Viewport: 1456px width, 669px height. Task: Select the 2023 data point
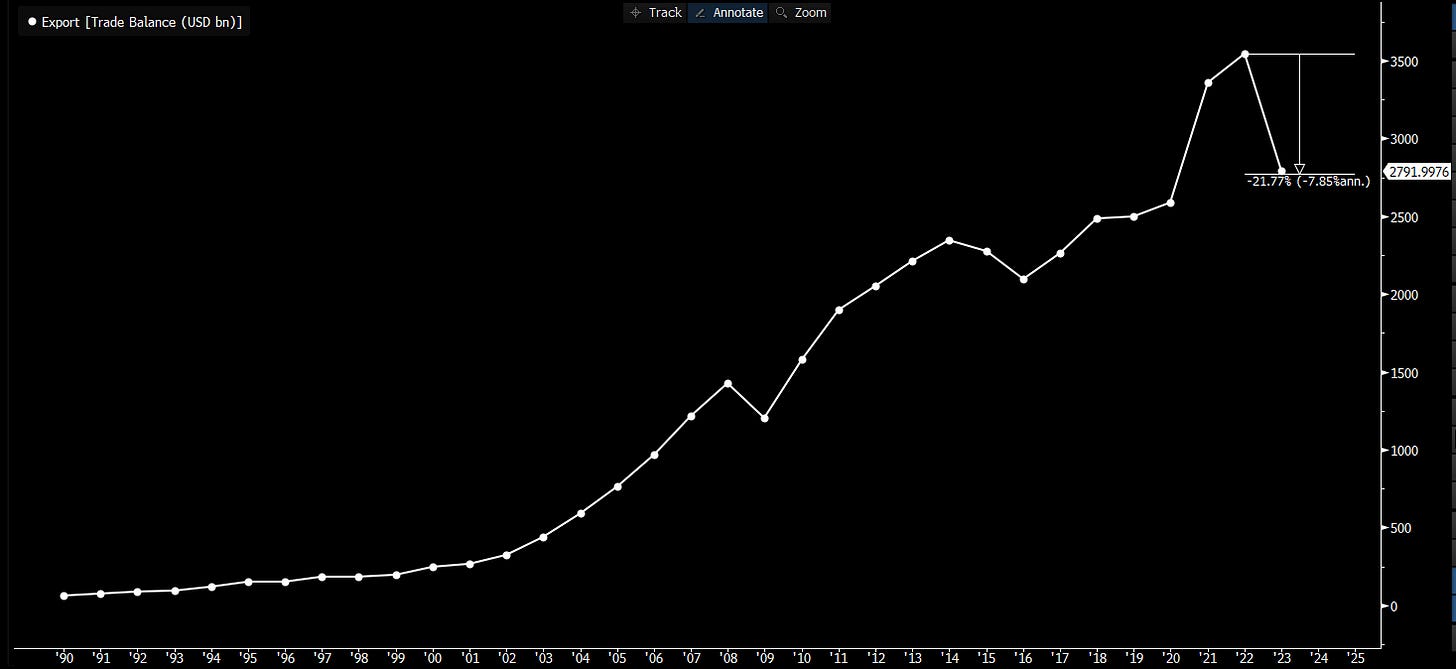1281,171
